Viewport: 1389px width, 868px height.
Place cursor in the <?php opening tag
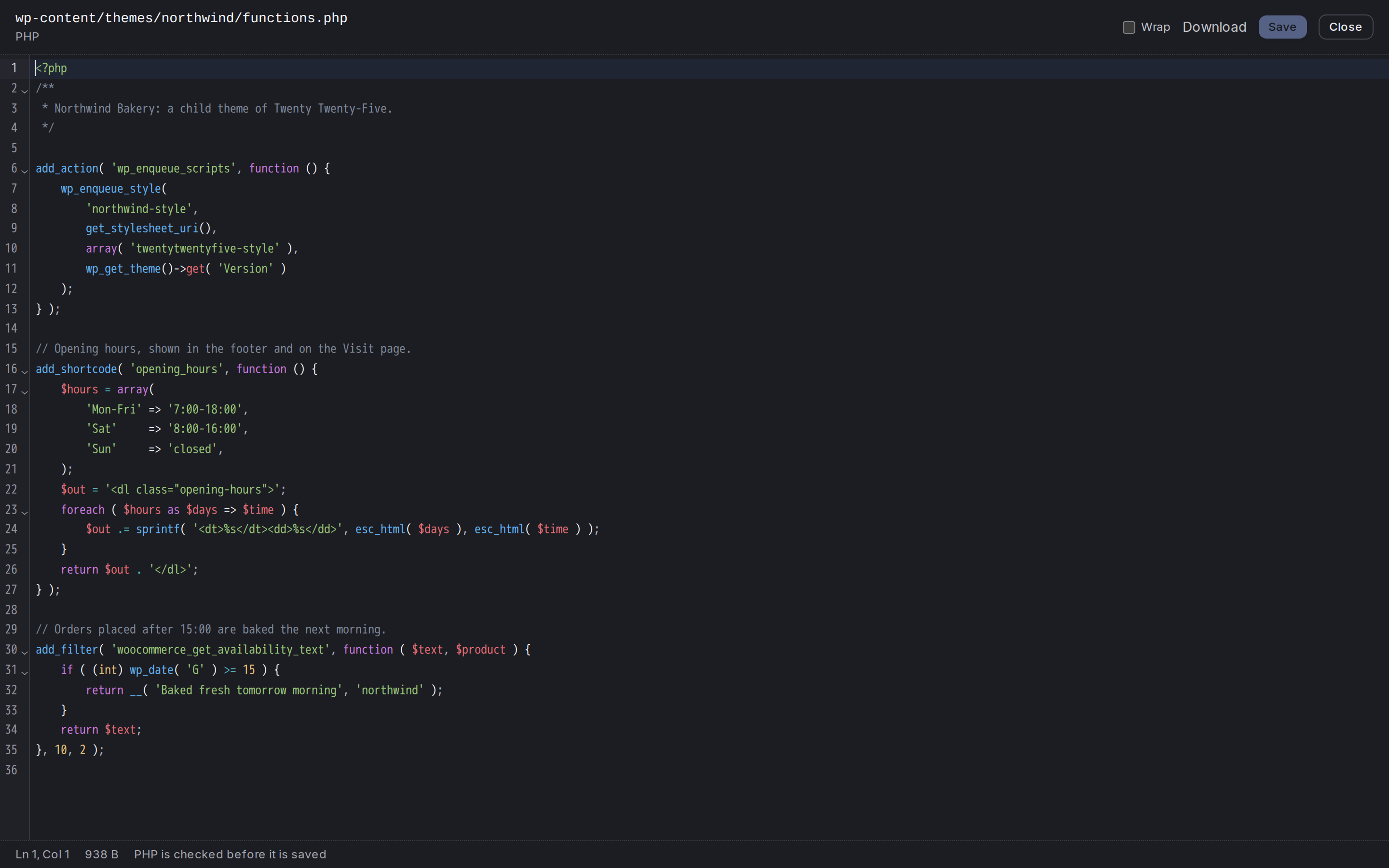51,68
